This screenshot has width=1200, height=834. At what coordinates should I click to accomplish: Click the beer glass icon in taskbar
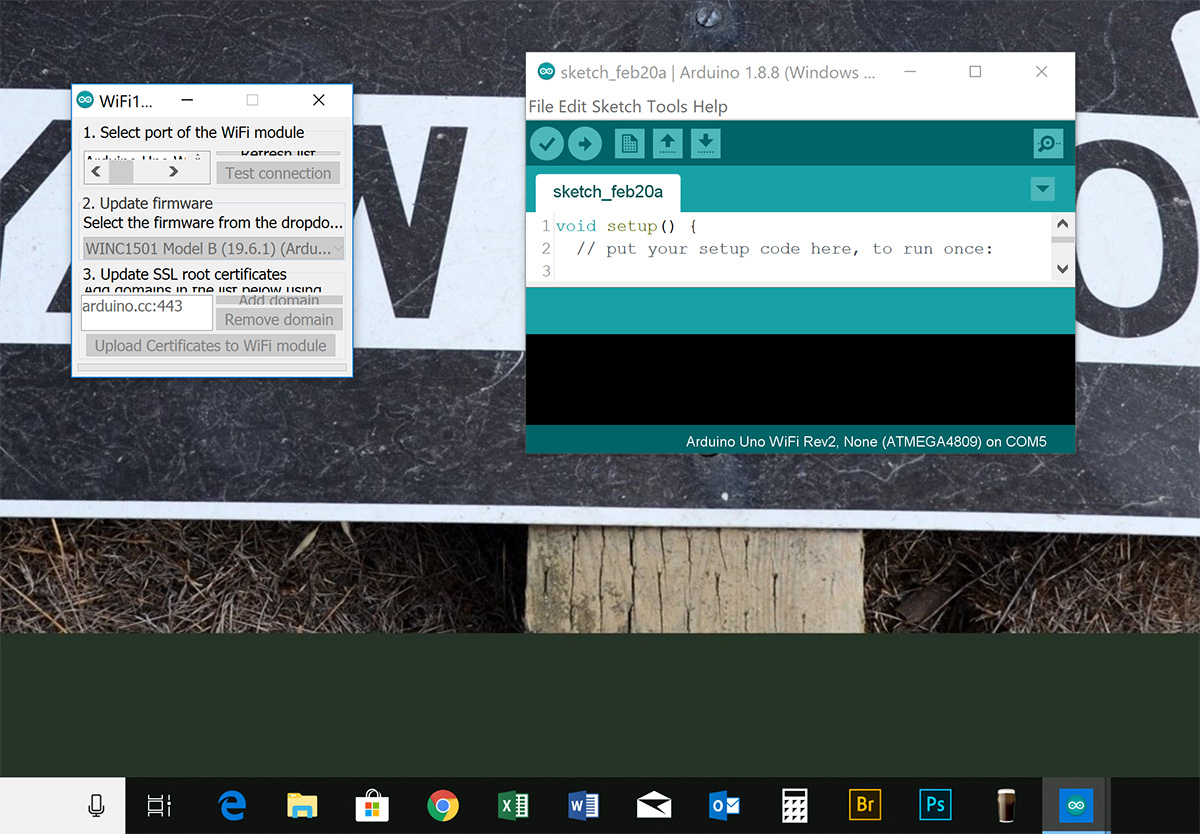[x=1006, y=805]
